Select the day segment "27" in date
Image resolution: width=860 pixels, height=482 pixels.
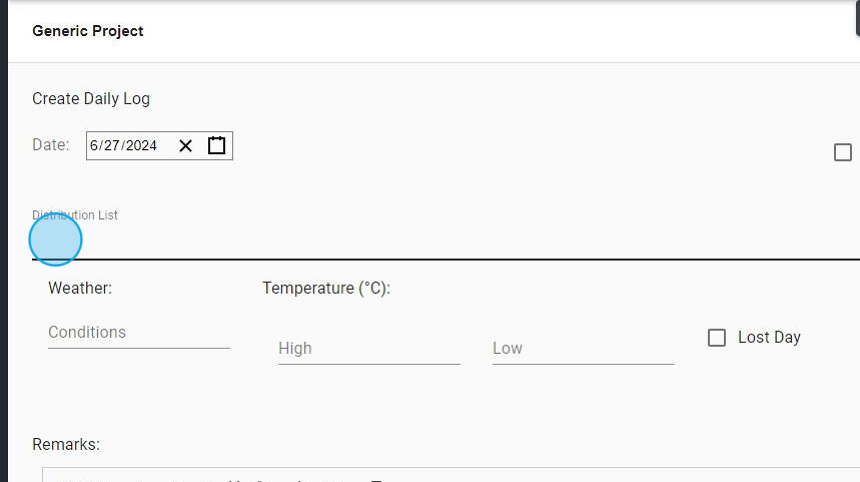(112, 146)
